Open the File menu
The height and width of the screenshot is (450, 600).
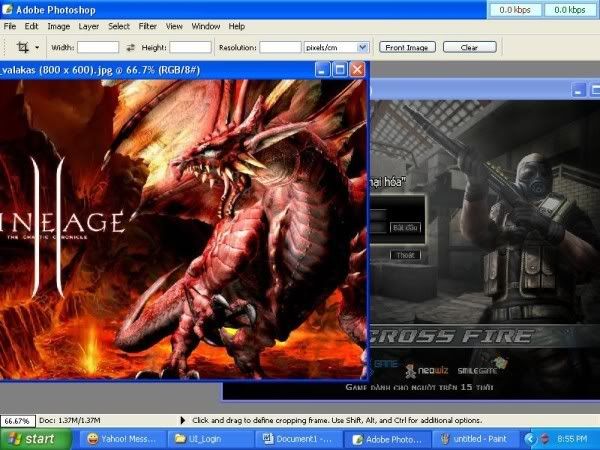pyautogui.click(x=10, y=26)
